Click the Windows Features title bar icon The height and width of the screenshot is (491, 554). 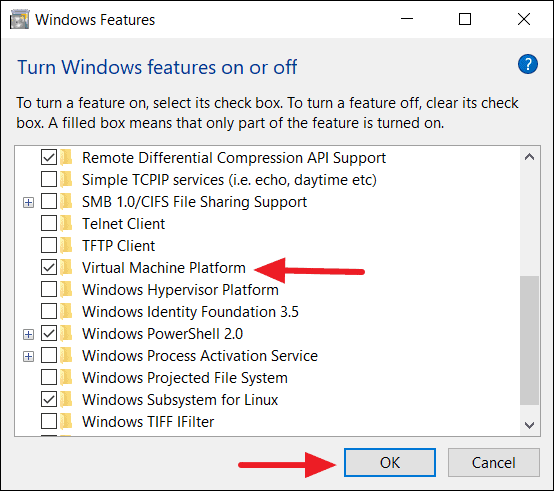19,19
